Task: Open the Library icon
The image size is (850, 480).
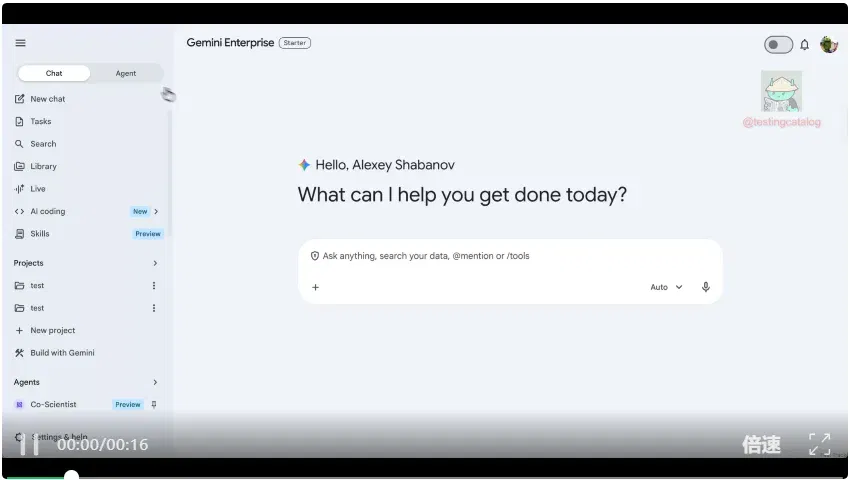Action: click(x=20, y=167)
